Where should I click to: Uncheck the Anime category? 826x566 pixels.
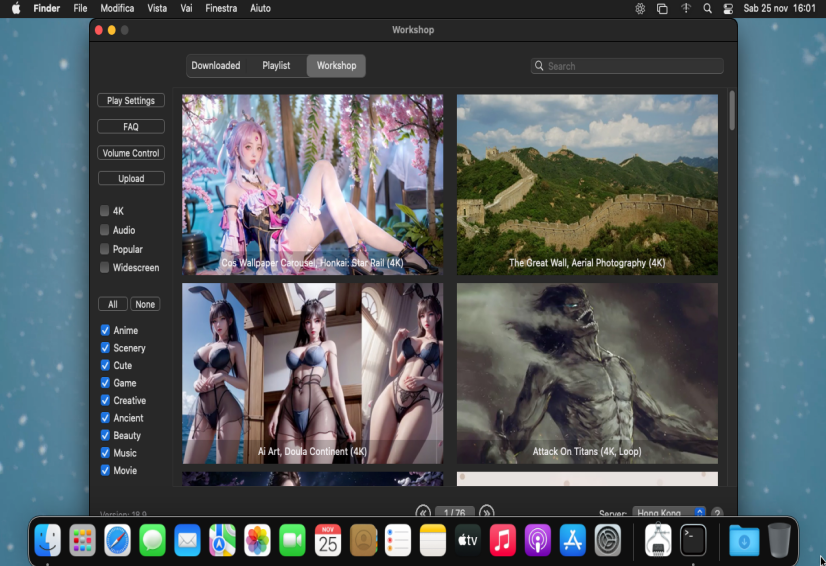[x=105, y=330]
